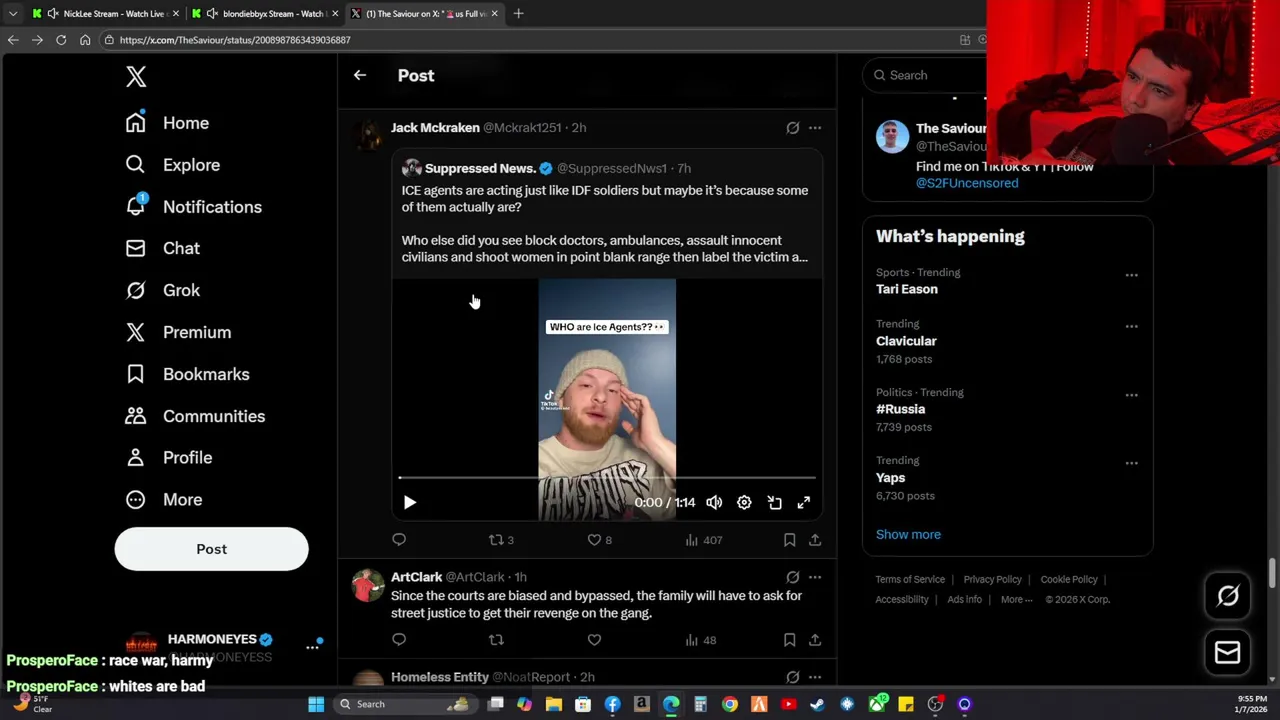Click the browser address bar URL
Image resolution: width=1280 pixels, height=720 pixels.
point(235,40)
